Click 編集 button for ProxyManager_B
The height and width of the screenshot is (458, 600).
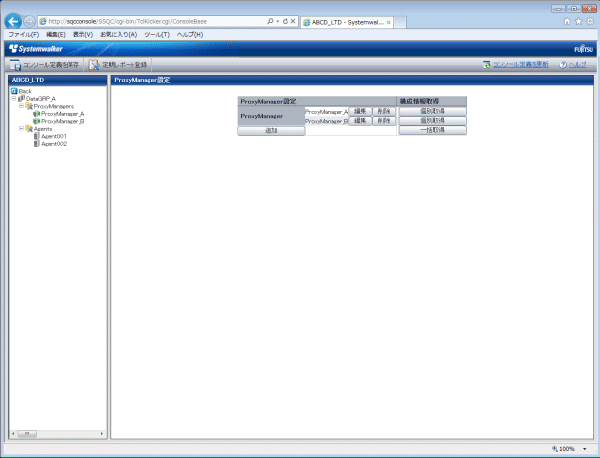coord(360,121)
